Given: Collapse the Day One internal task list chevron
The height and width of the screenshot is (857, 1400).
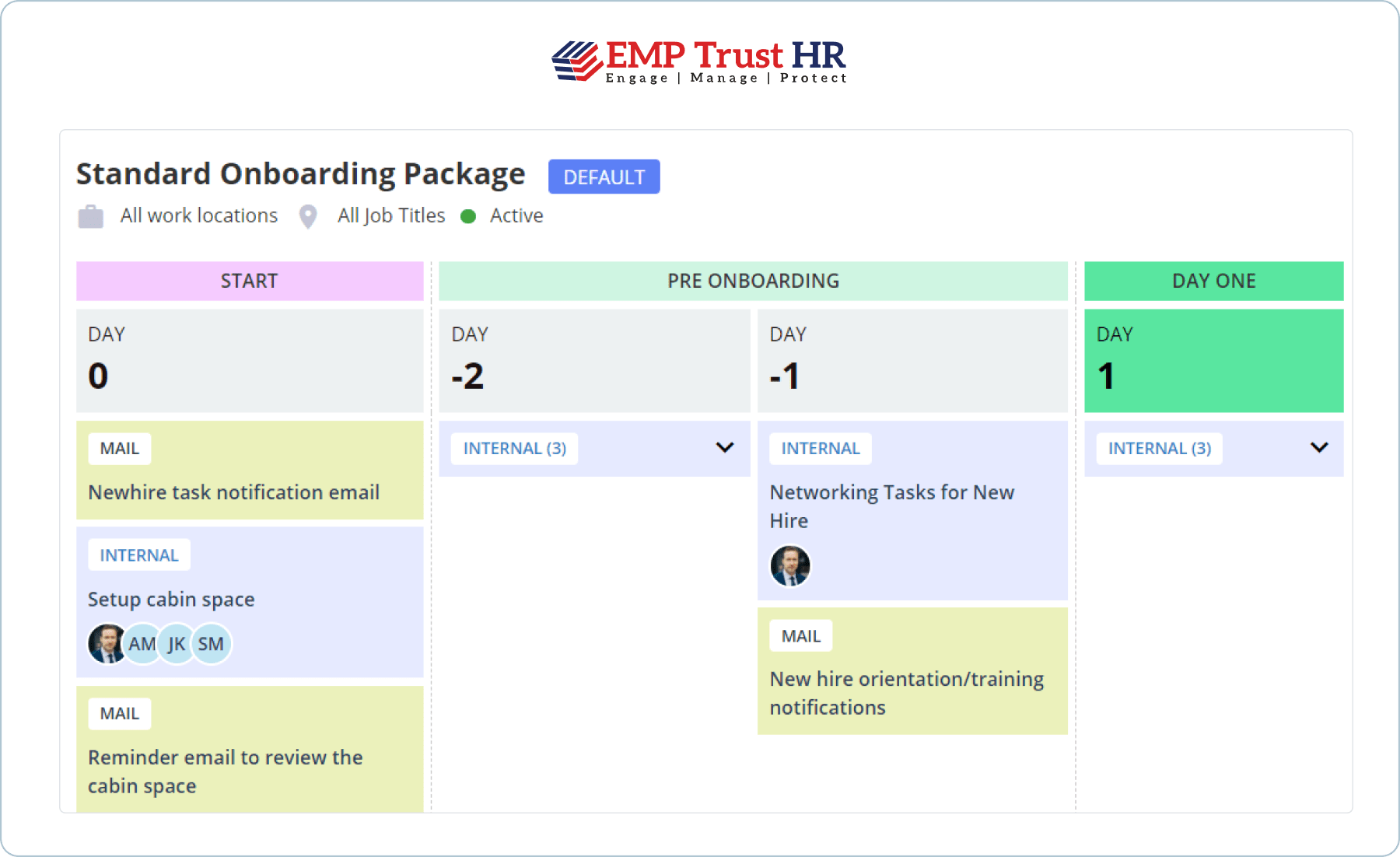Looking at the screenshot, I should 1319,447.
